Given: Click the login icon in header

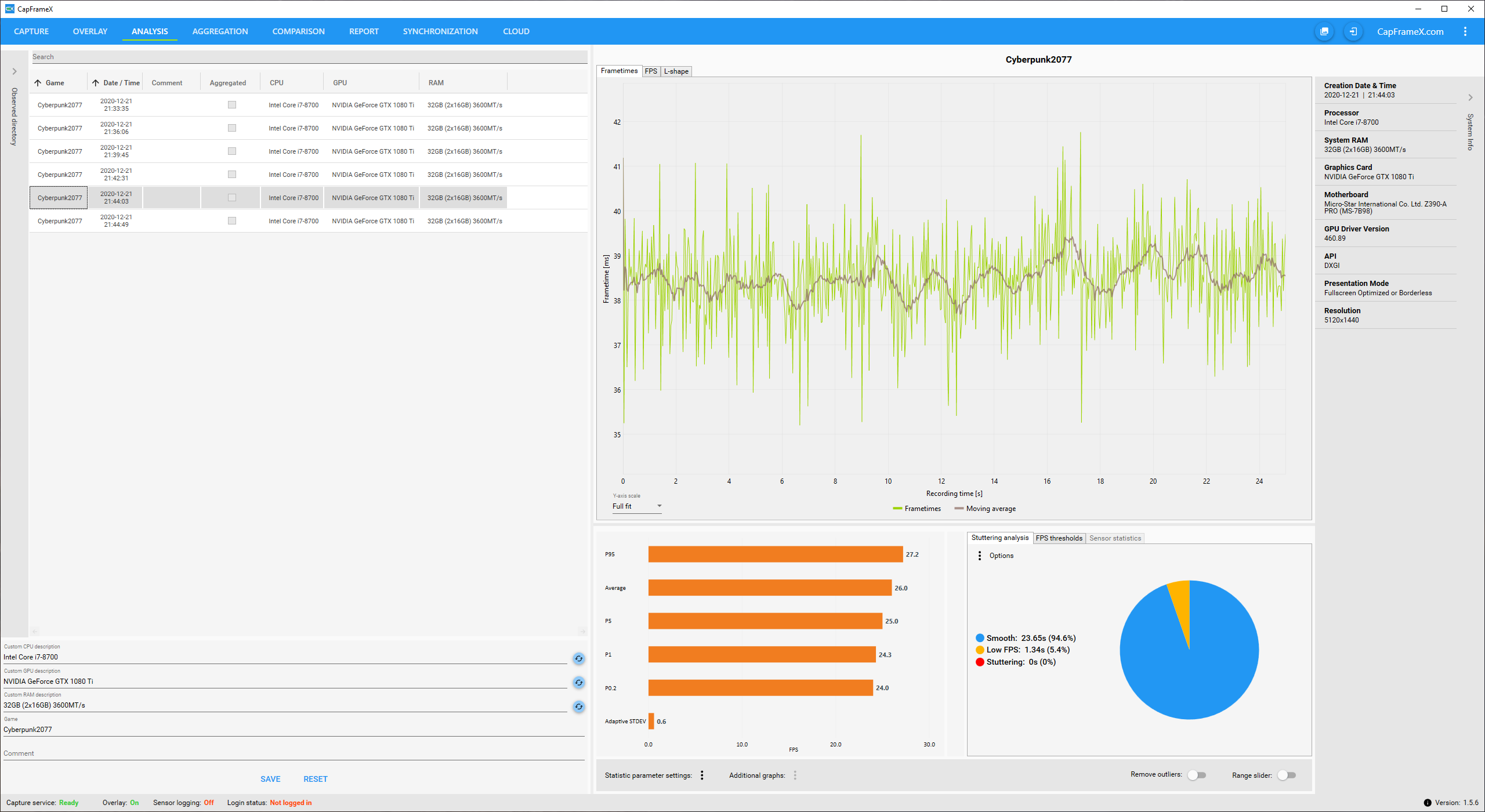Looking at the screenshot, I should [1353, 31].
